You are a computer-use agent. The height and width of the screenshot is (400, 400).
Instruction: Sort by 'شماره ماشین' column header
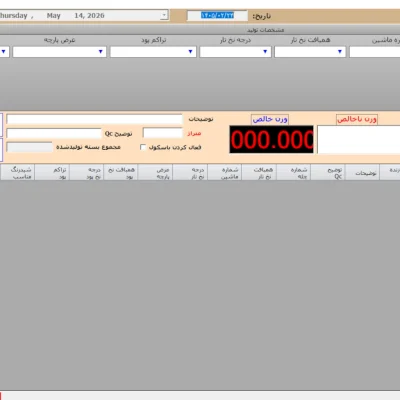coord(225,172)
